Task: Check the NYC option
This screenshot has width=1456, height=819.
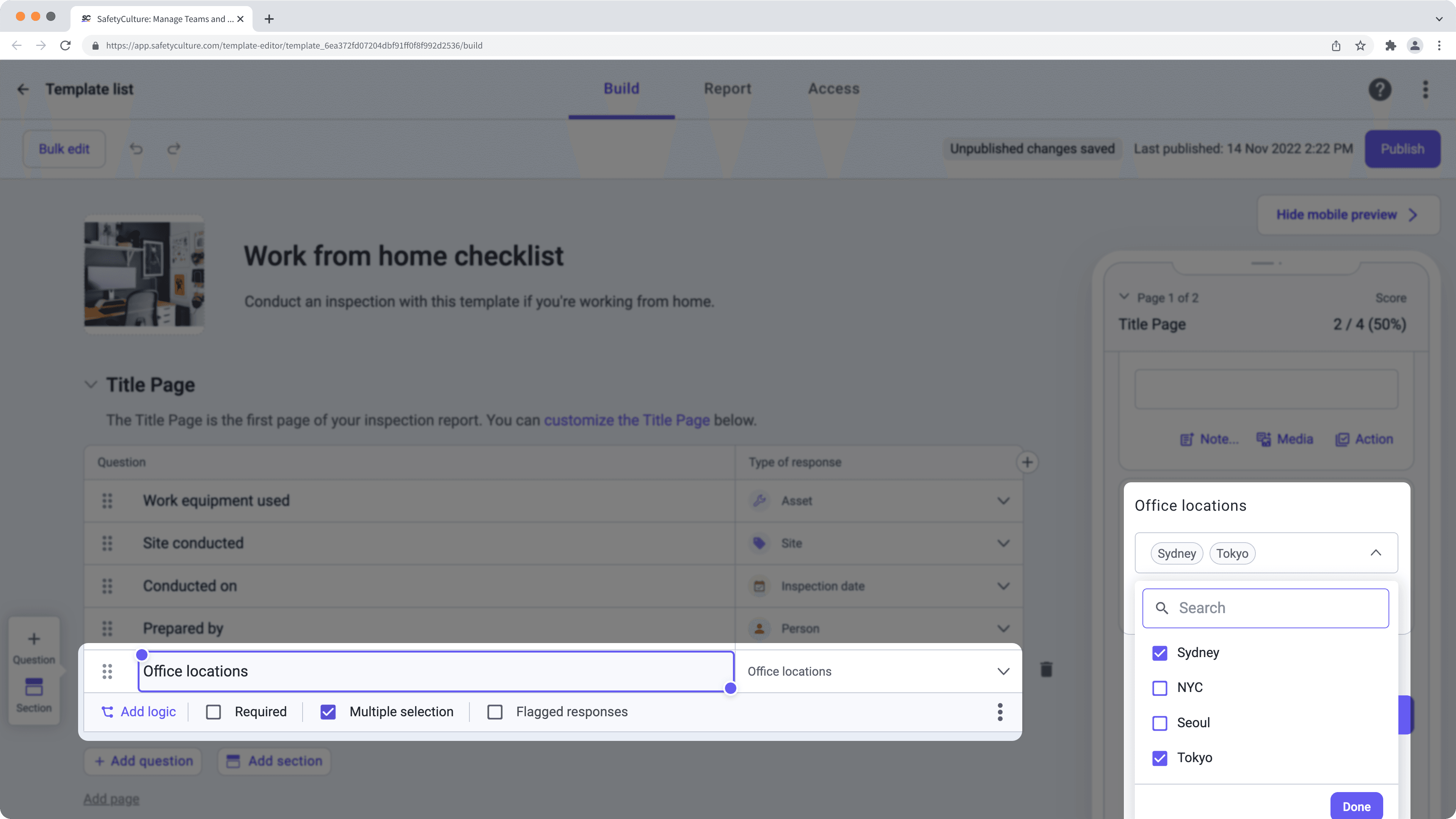Action: click(1160, 688)
